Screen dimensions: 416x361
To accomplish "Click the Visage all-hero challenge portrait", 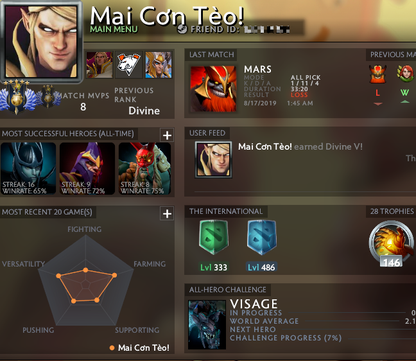I will (x=207, y=325).
